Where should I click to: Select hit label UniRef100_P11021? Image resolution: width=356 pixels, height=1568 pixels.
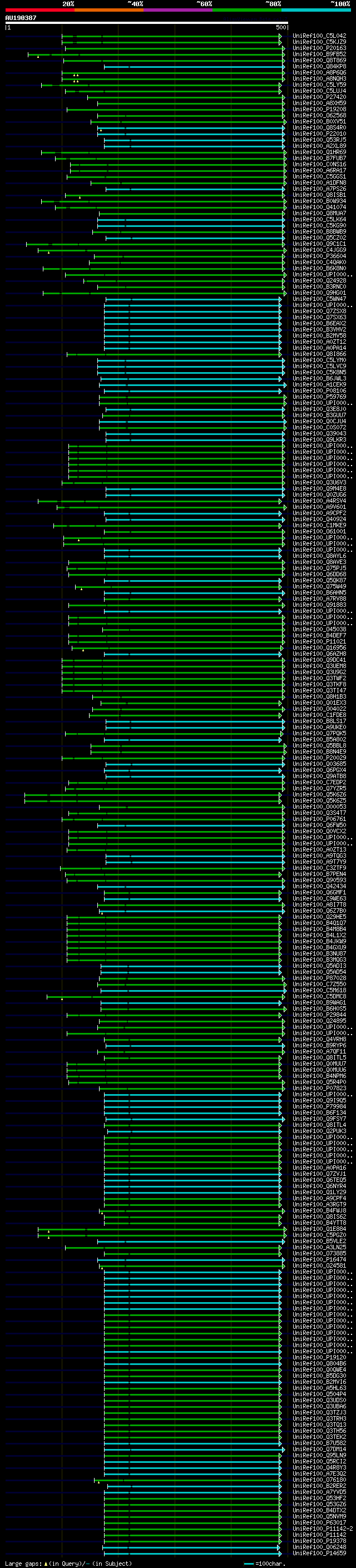[x=319, y=641]
